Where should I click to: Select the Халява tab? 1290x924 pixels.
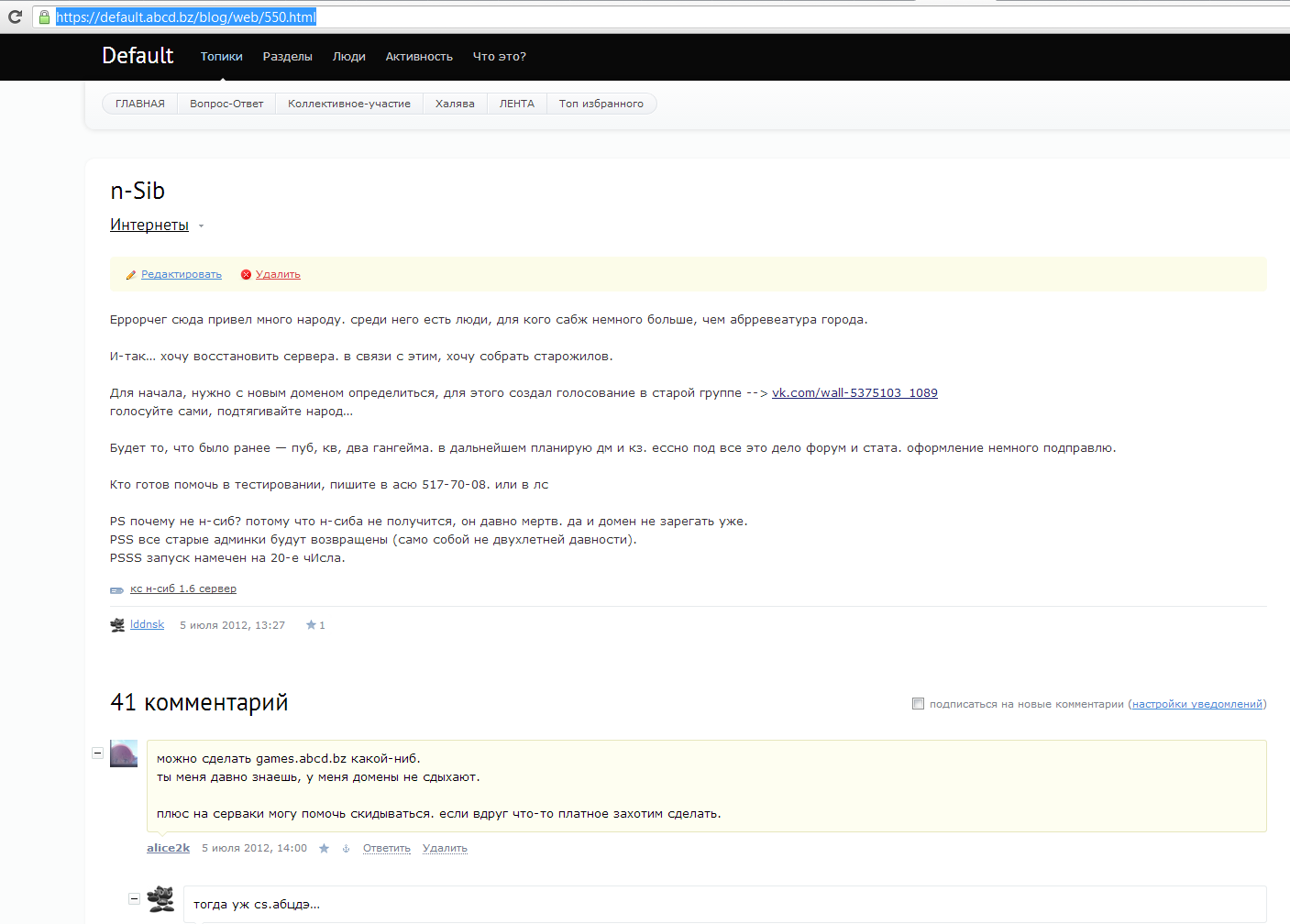click(455, 104)
